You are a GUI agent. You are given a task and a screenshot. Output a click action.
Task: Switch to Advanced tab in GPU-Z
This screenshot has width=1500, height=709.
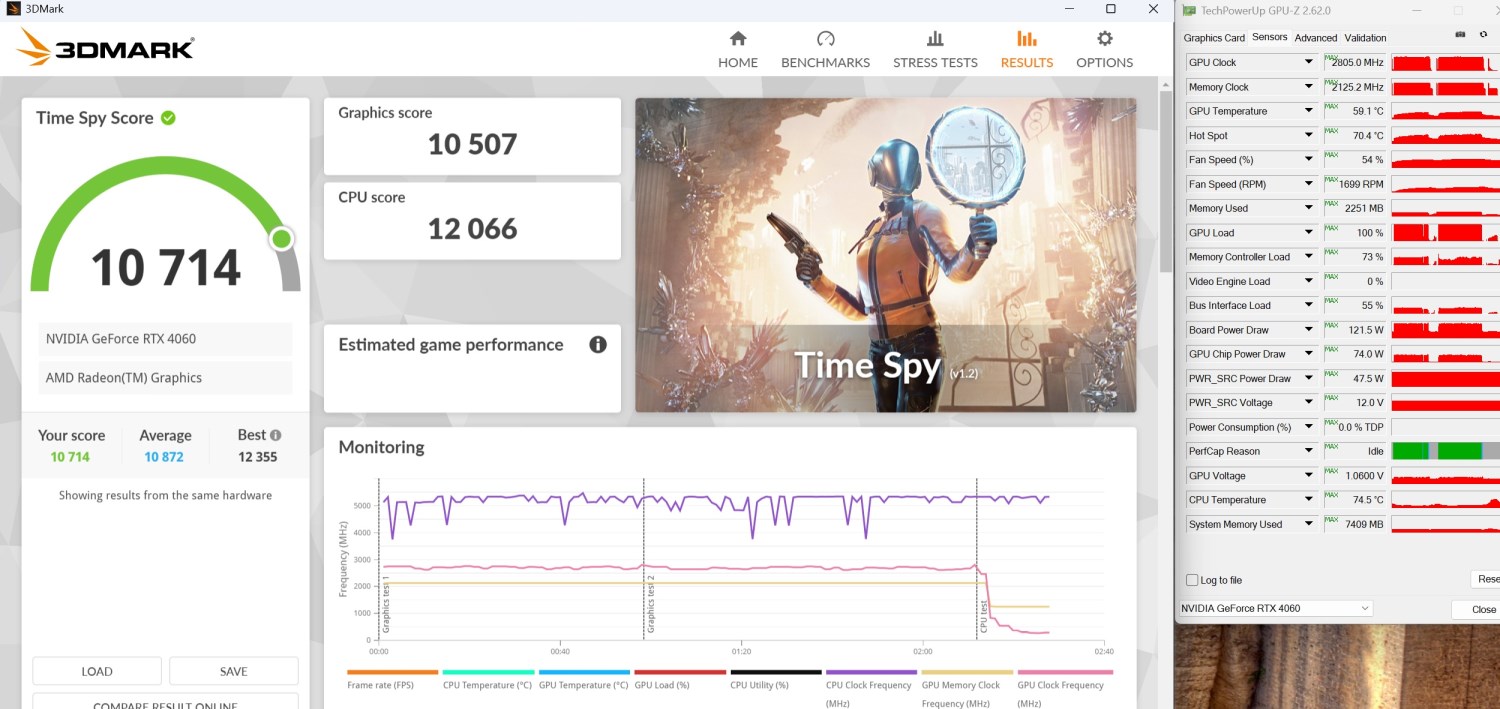1316,38
